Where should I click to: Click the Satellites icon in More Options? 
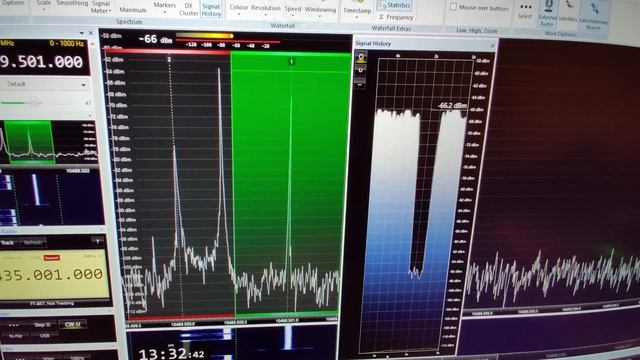(x=568, y=11)
